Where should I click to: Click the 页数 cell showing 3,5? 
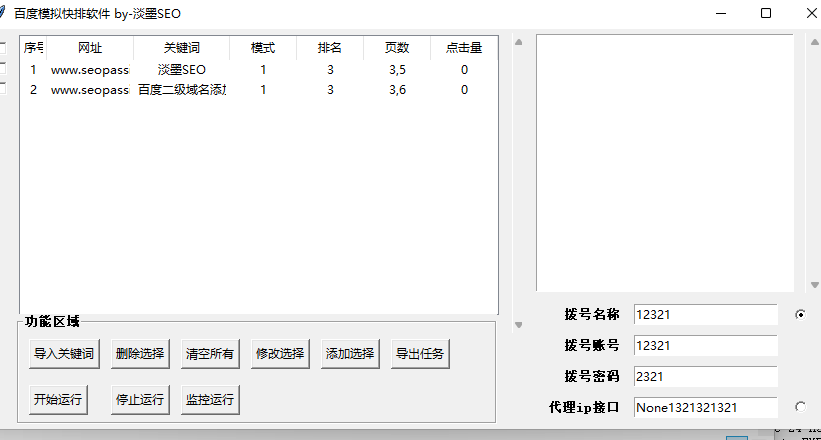pos(397,70)
